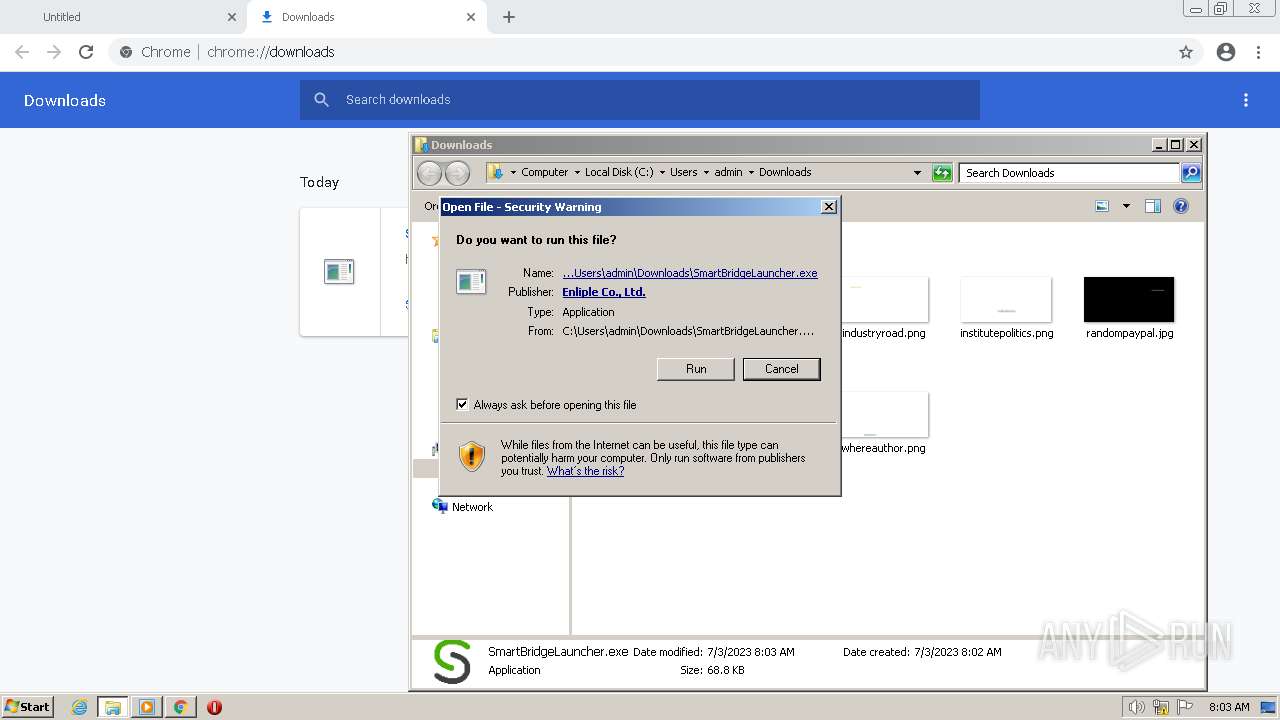Open the Action Center flag icon

coord(1186,707)
